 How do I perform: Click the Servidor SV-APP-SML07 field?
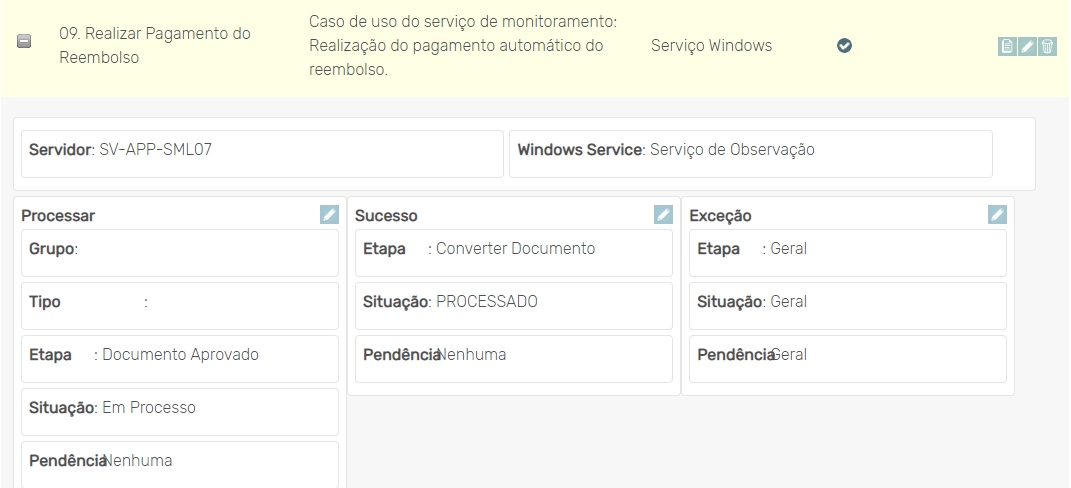coord(262,153)
